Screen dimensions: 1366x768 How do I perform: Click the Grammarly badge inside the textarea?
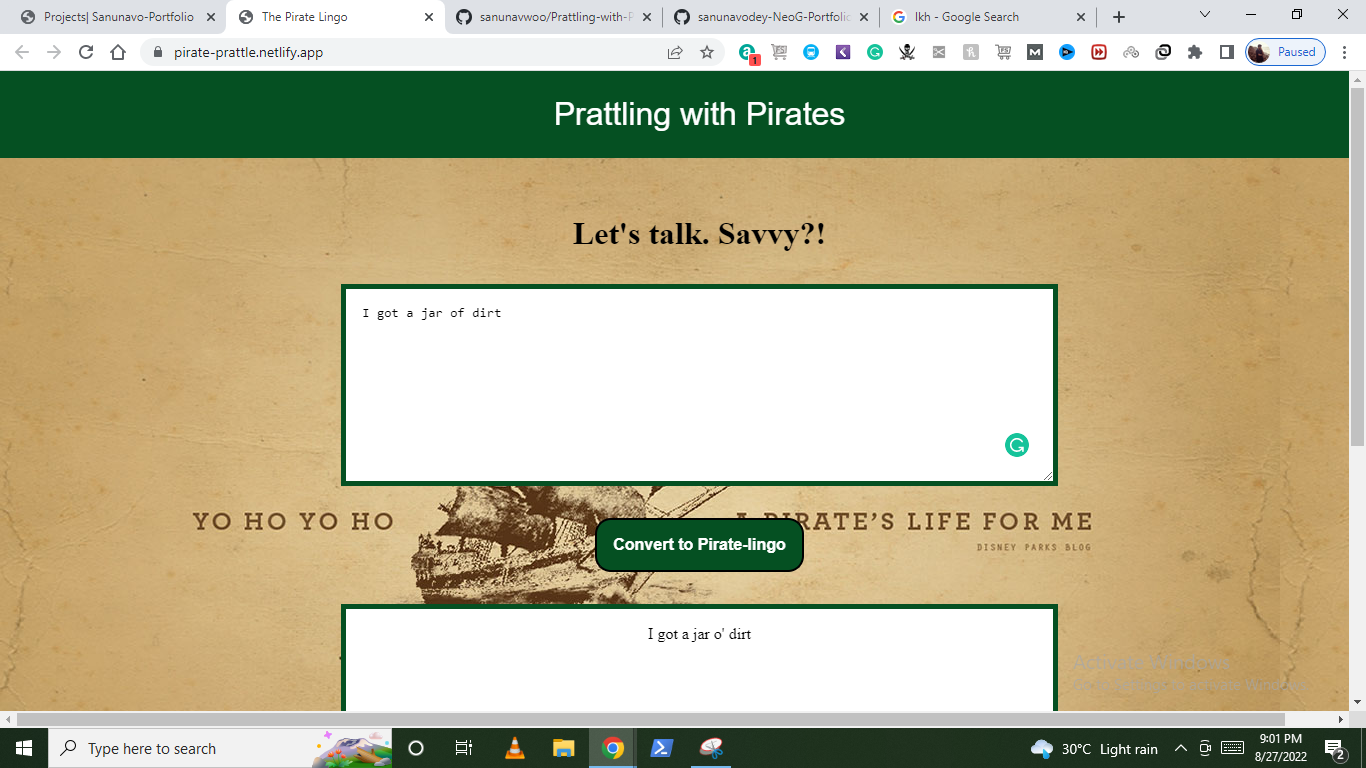[x=1017, y=444]
